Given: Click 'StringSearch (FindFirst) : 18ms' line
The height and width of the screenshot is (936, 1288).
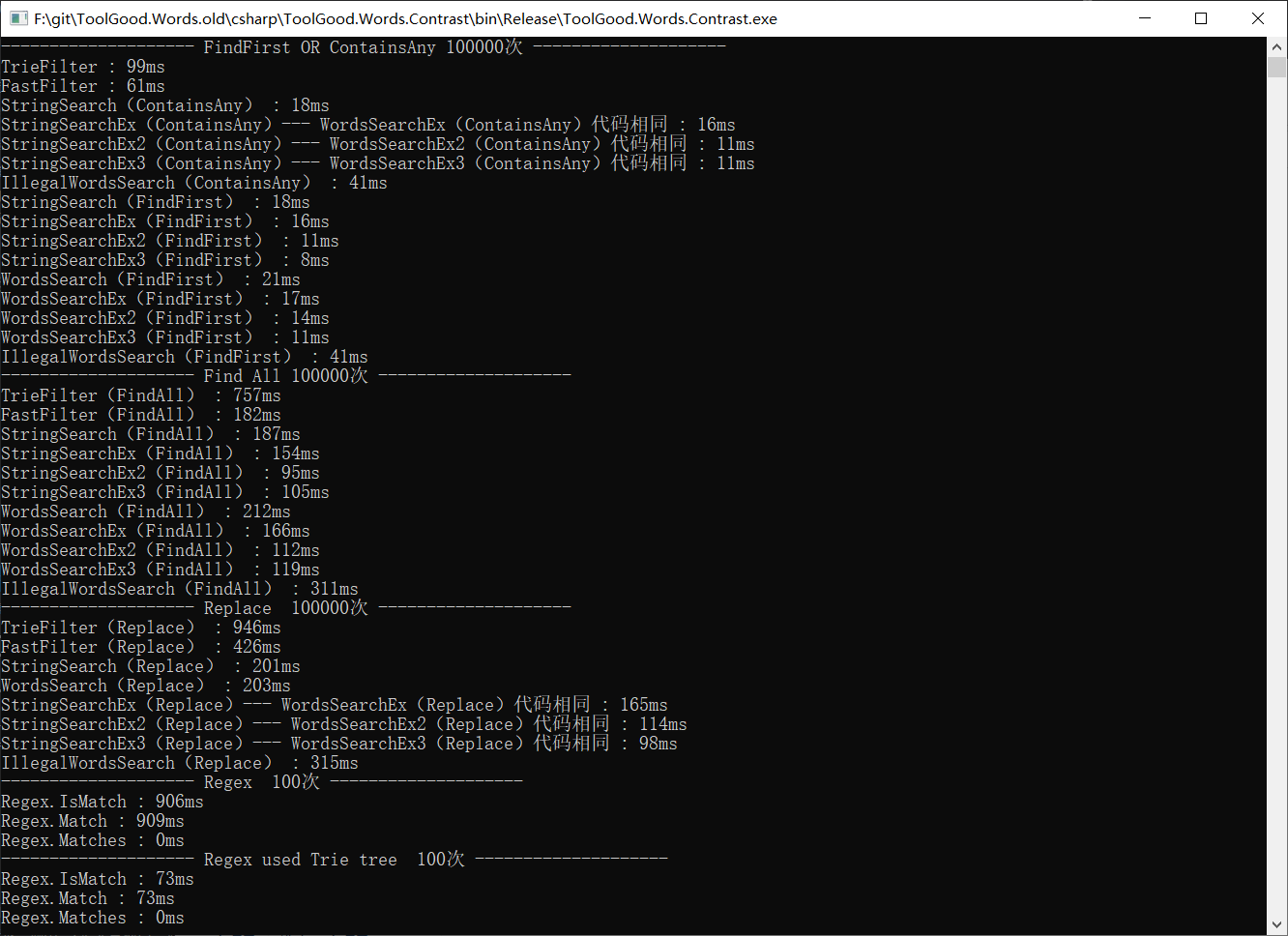Looking at the screenshot, I should point(156,202).
